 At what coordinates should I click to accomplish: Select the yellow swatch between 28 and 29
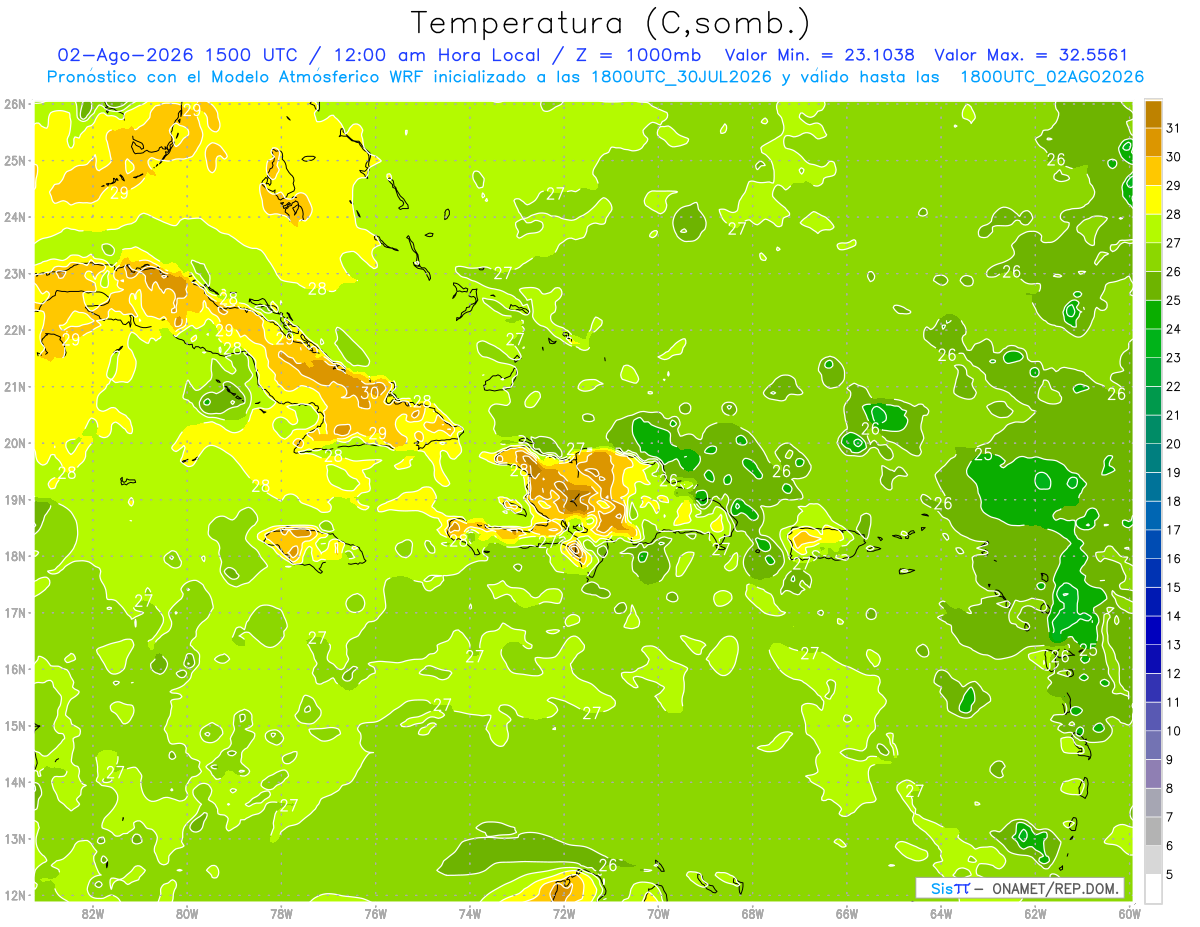(1153, 199)
